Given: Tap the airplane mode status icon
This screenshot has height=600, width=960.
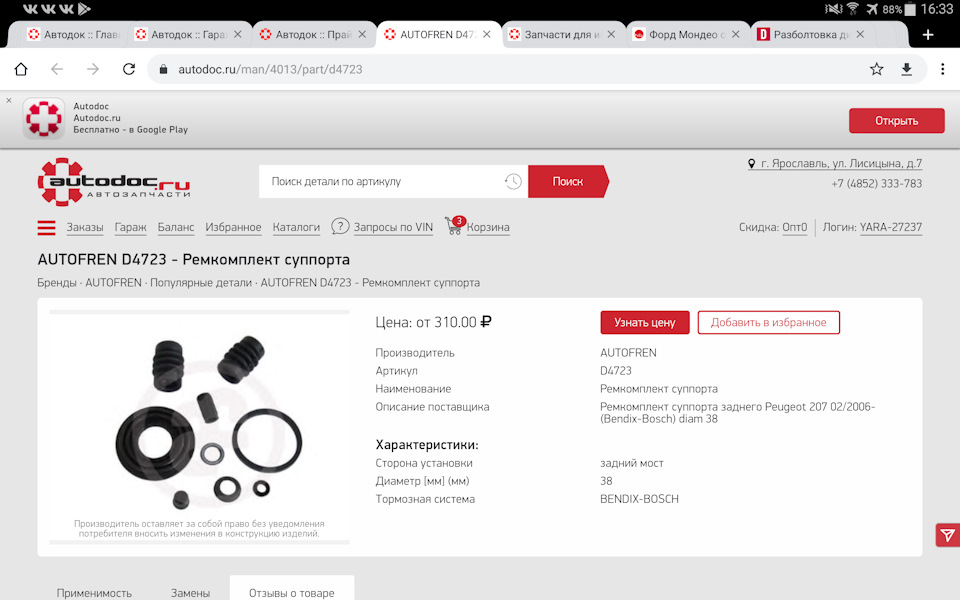Looking at the screenshot, I should pyautogui.click(x=872, y=9).
